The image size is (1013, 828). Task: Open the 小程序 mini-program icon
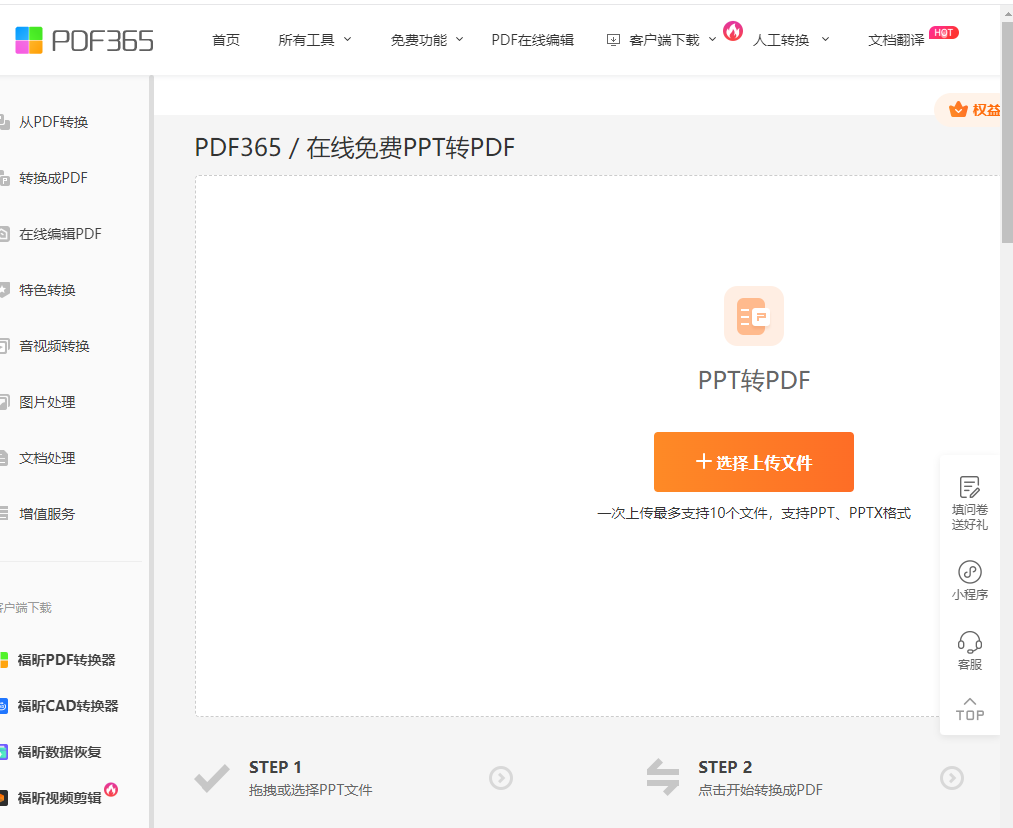[x=970, y=572]
